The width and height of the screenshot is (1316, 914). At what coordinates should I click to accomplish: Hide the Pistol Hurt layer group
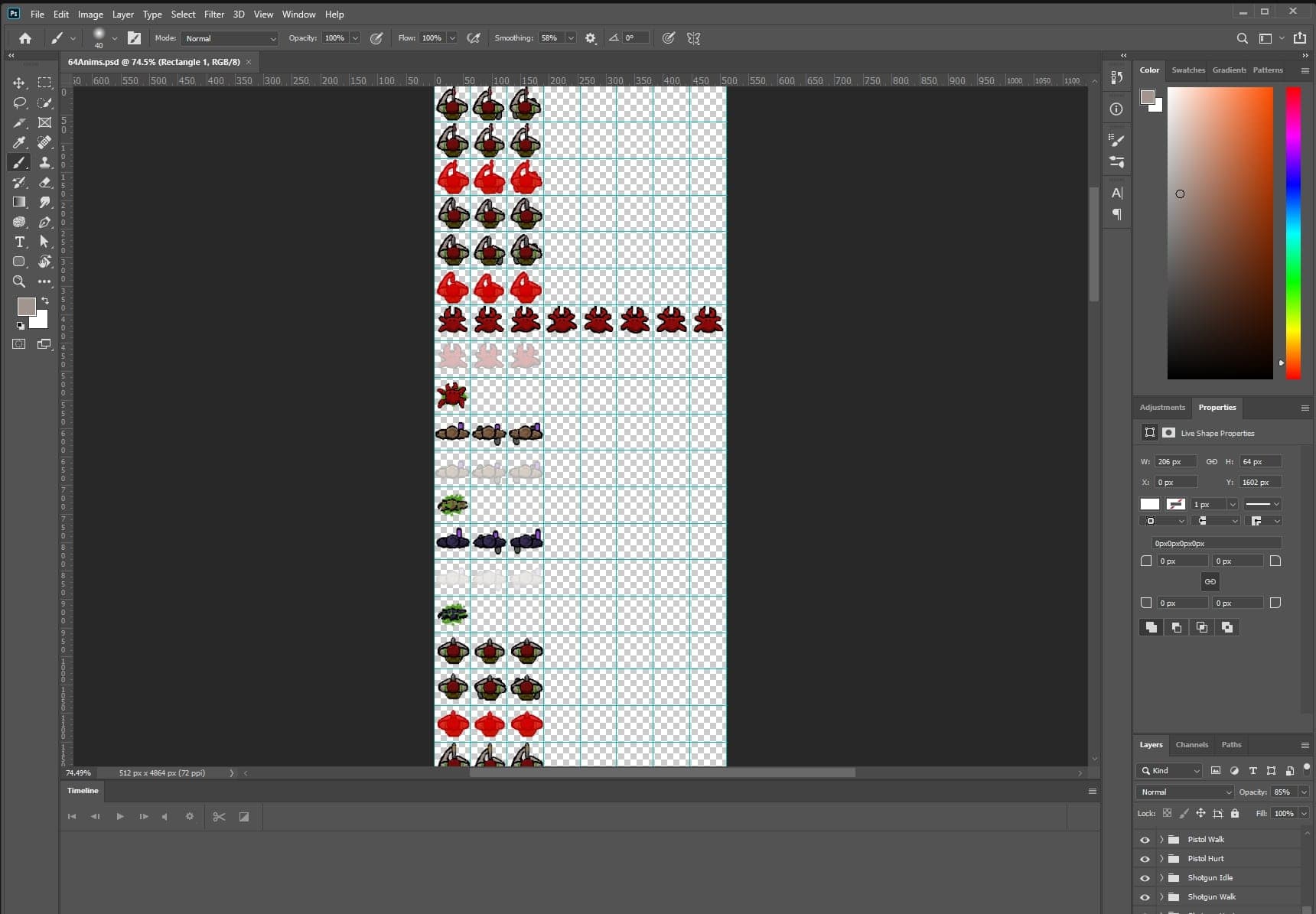tap(1145, 859)
